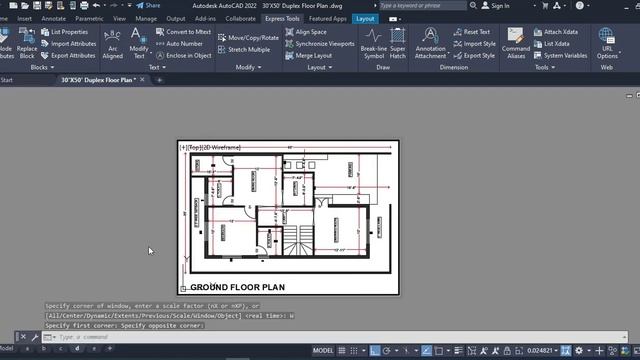
Task: Open the Undo history dropdown arrow
Action: click(104, 6)
